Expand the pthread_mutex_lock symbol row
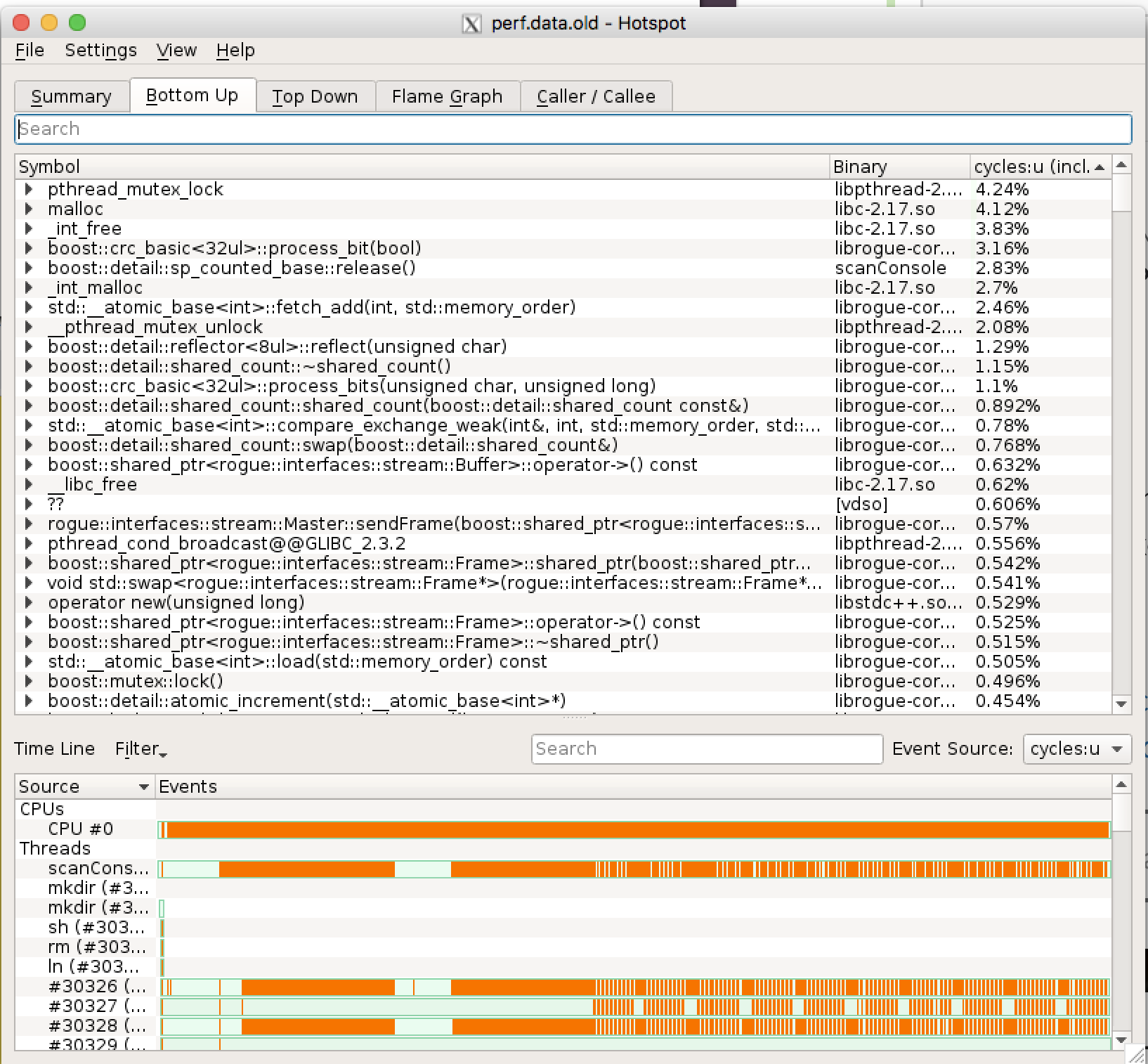Viewport: 1148px width, 1064px height. coord(29,189)
